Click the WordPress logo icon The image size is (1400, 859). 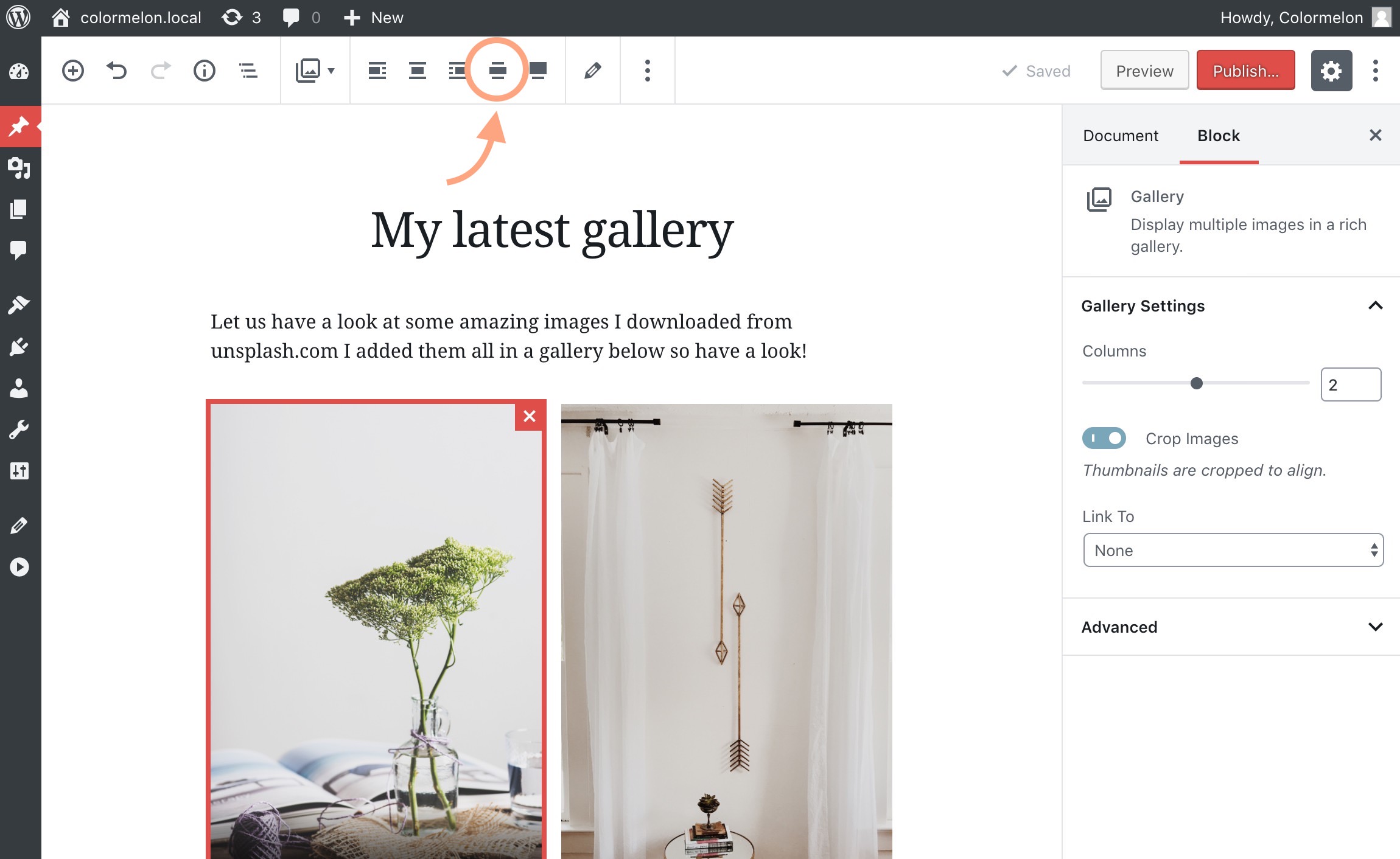point(18,17)
